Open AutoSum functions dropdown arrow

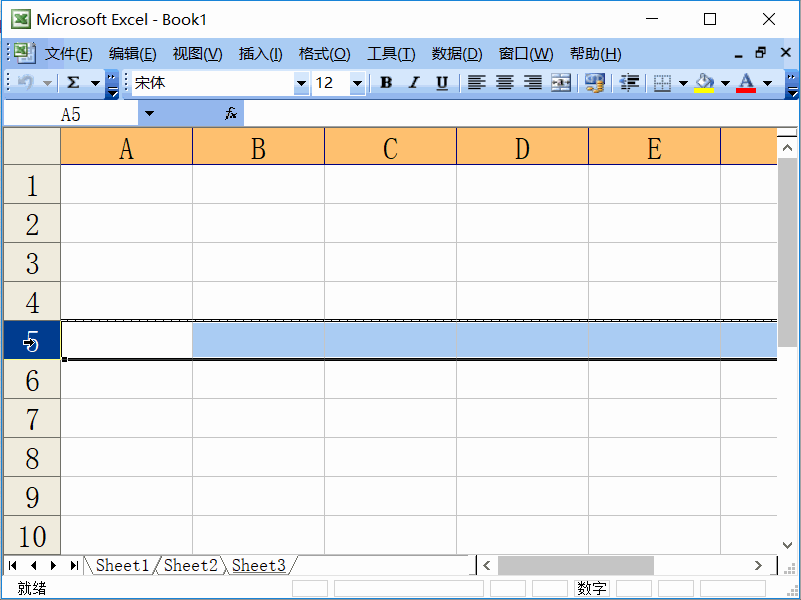point(95,83)
